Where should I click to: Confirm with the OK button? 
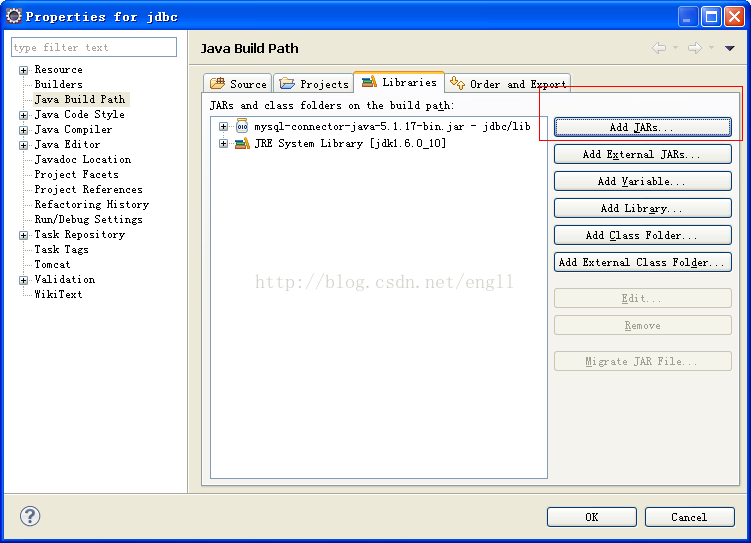click(592, 517)
